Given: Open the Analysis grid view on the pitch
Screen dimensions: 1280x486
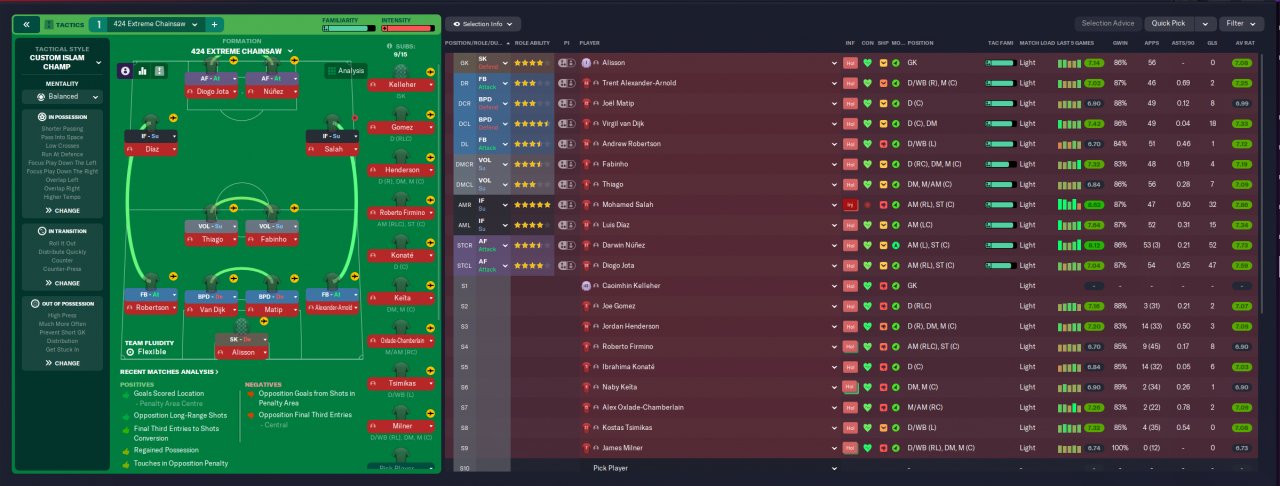Looking at the screenshot, I should [345, 71].
